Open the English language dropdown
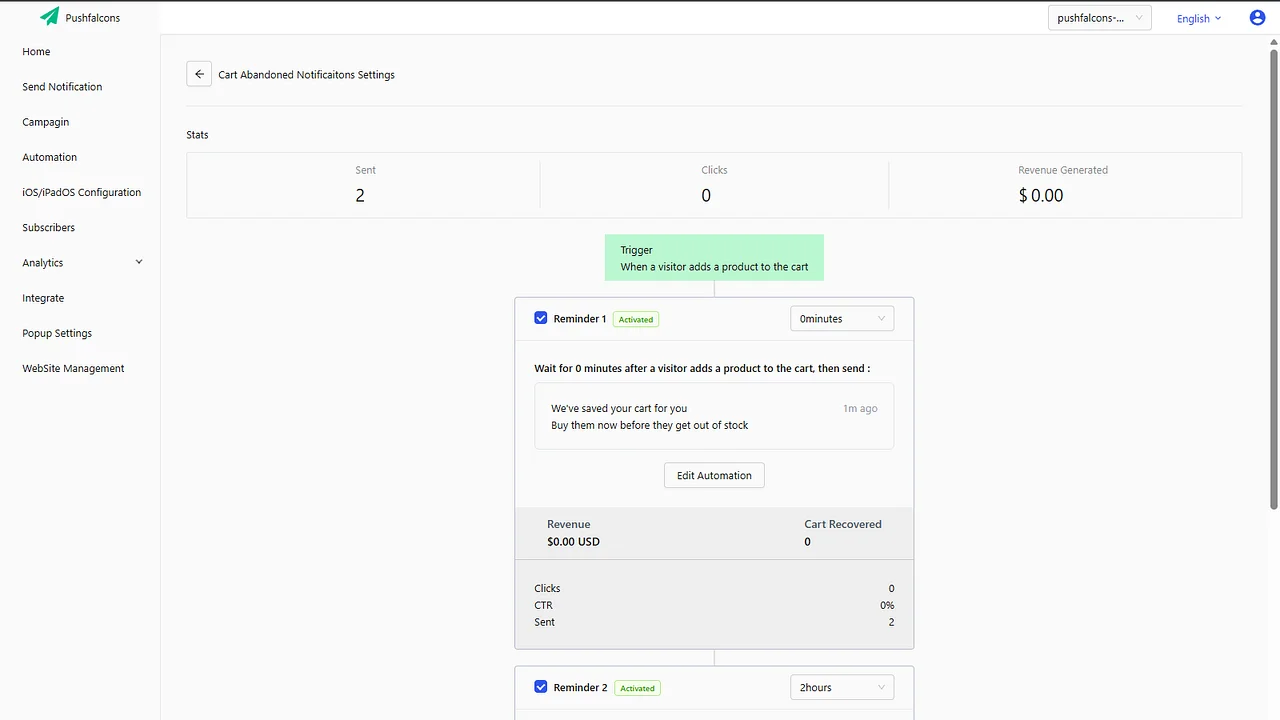The width and height of the screenshot is (1280, 720). click(1197, 18)
